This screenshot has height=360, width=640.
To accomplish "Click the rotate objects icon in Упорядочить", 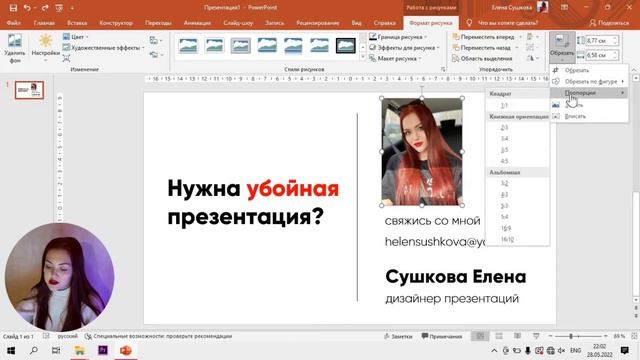I will 532,59.
